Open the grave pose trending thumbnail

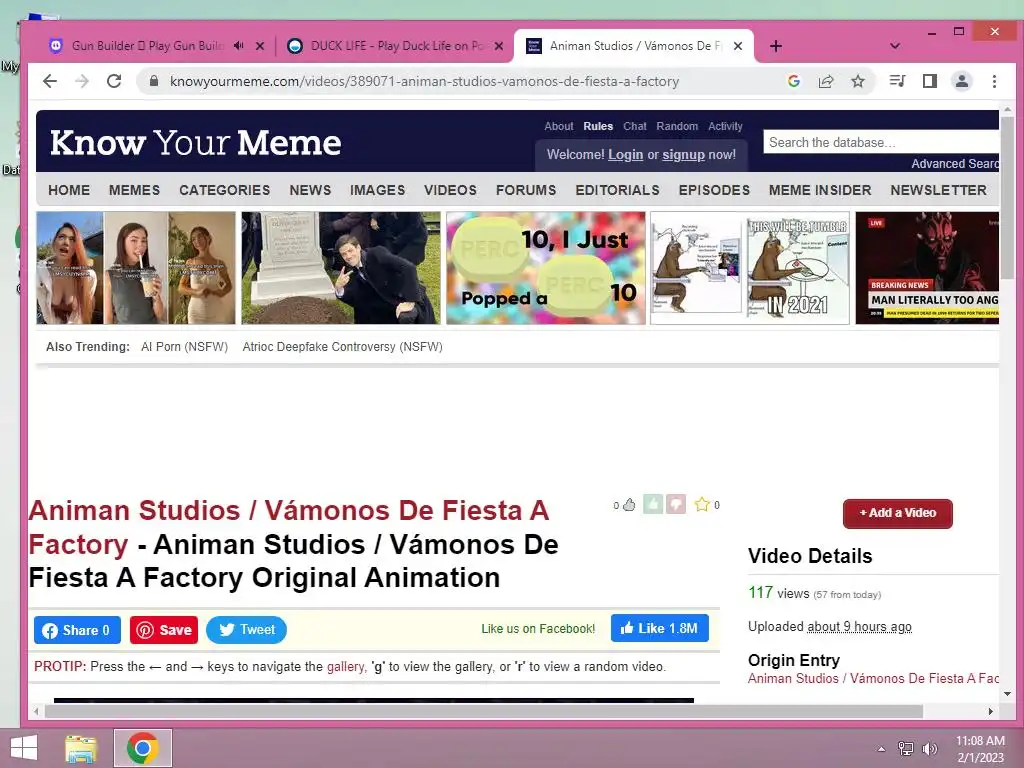[341, 268]
